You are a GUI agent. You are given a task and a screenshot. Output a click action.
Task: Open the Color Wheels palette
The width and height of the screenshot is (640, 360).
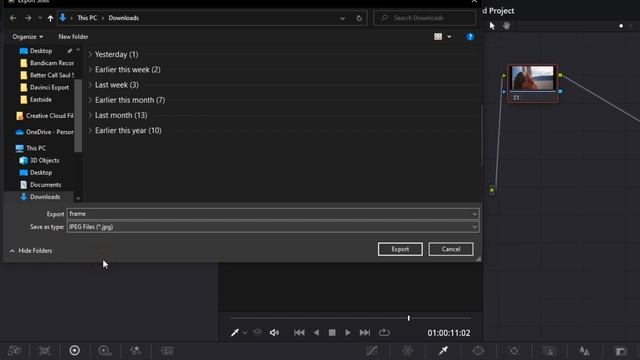click(74, 351)
